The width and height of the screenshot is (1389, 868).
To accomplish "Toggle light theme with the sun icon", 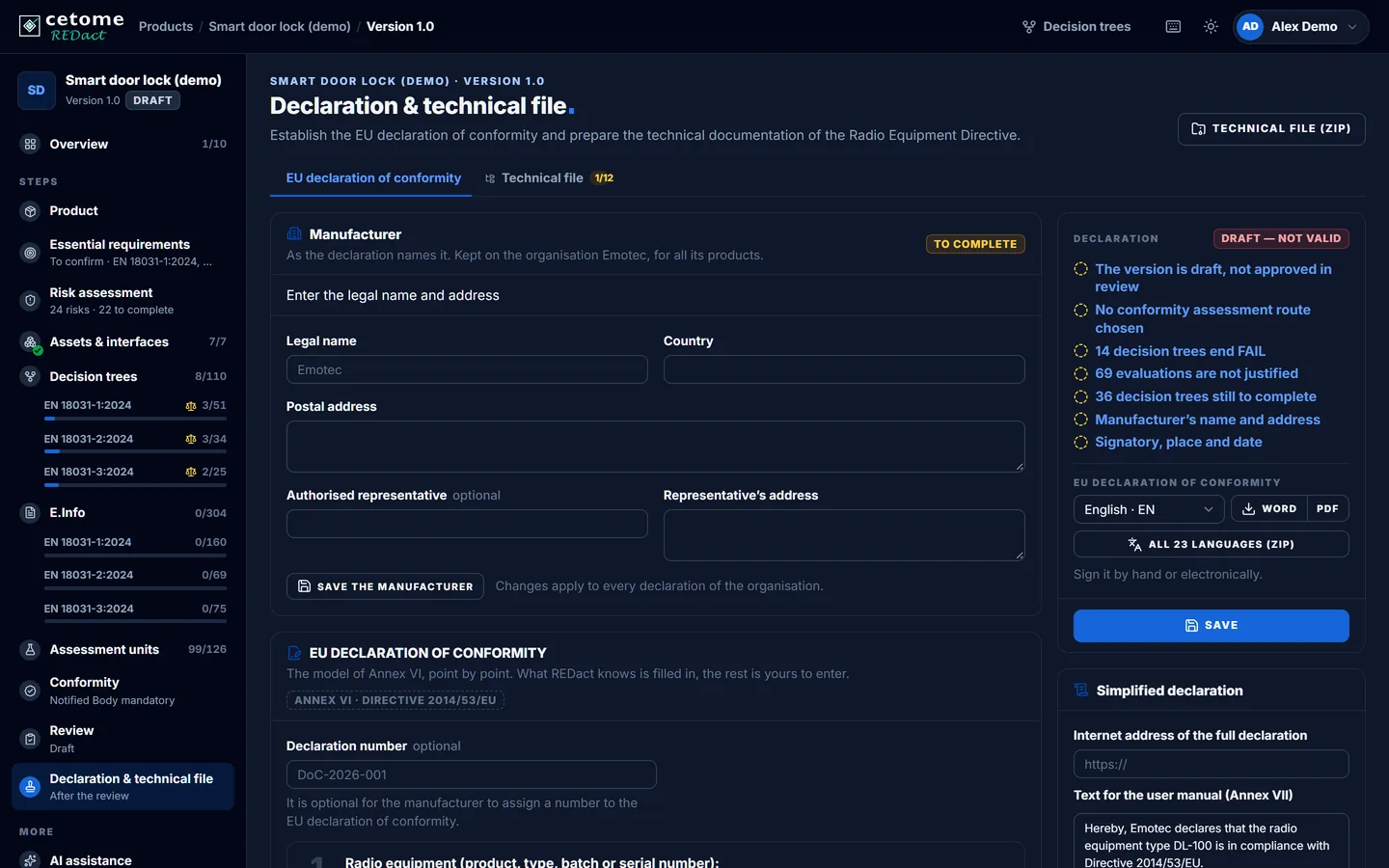I will click(x=1211, y=27).
